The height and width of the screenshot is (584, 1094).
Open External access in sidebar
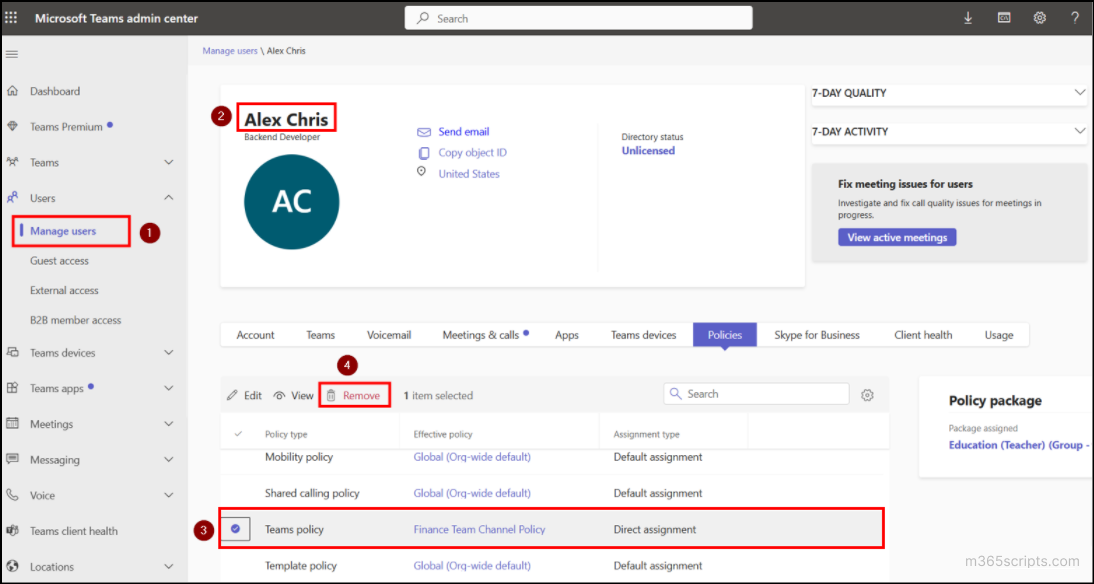[64, 290]
